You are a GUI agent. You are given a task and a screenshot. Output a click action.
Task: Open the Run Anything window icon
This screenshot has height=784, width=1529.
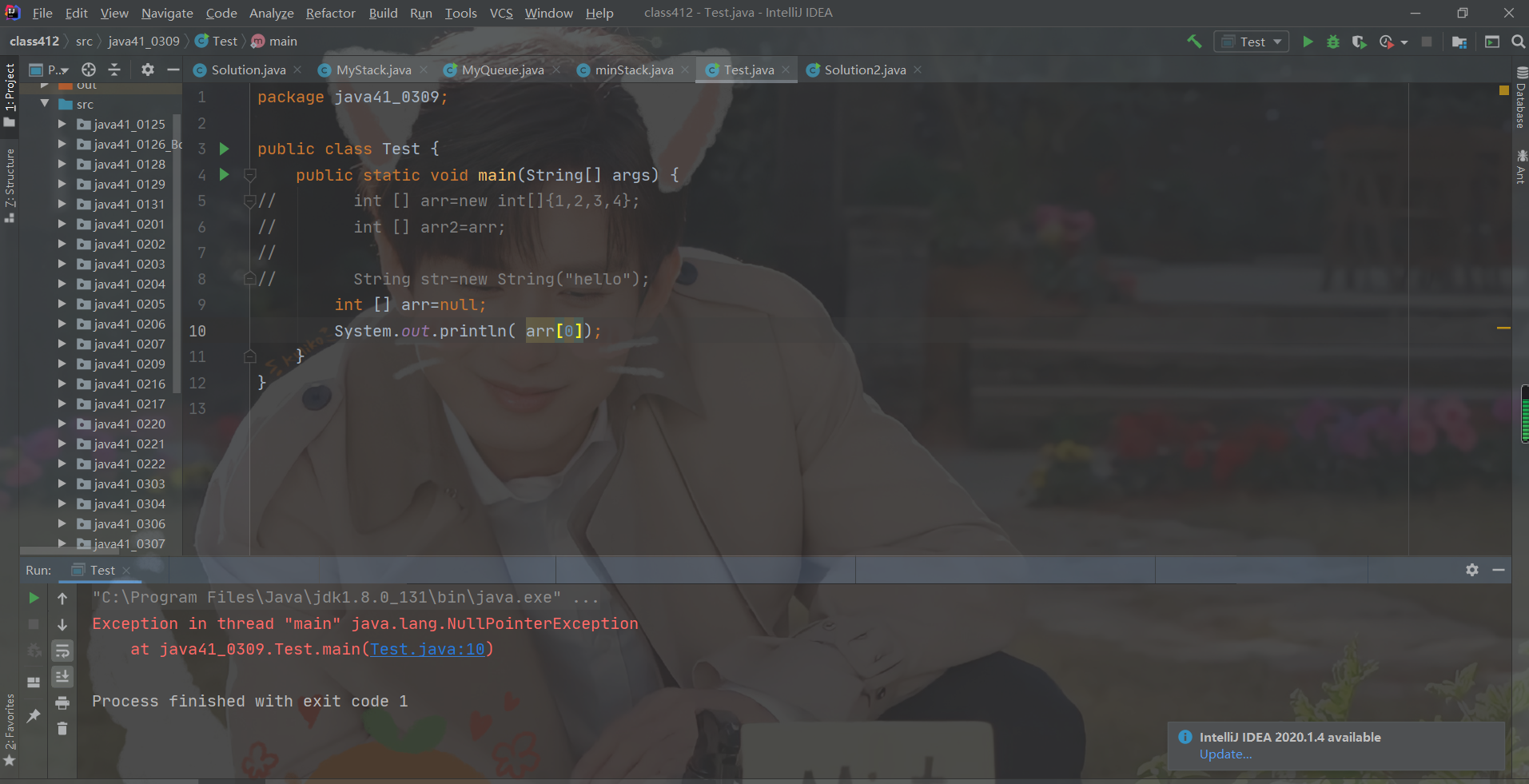1492,42
